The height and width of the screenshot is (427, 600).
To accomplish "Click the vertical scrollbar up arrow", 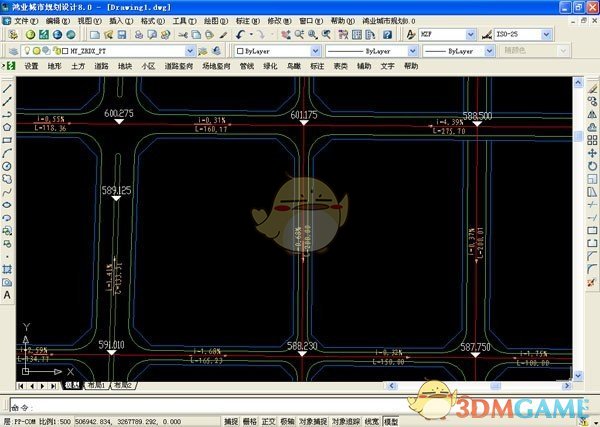I will [578, 82].
